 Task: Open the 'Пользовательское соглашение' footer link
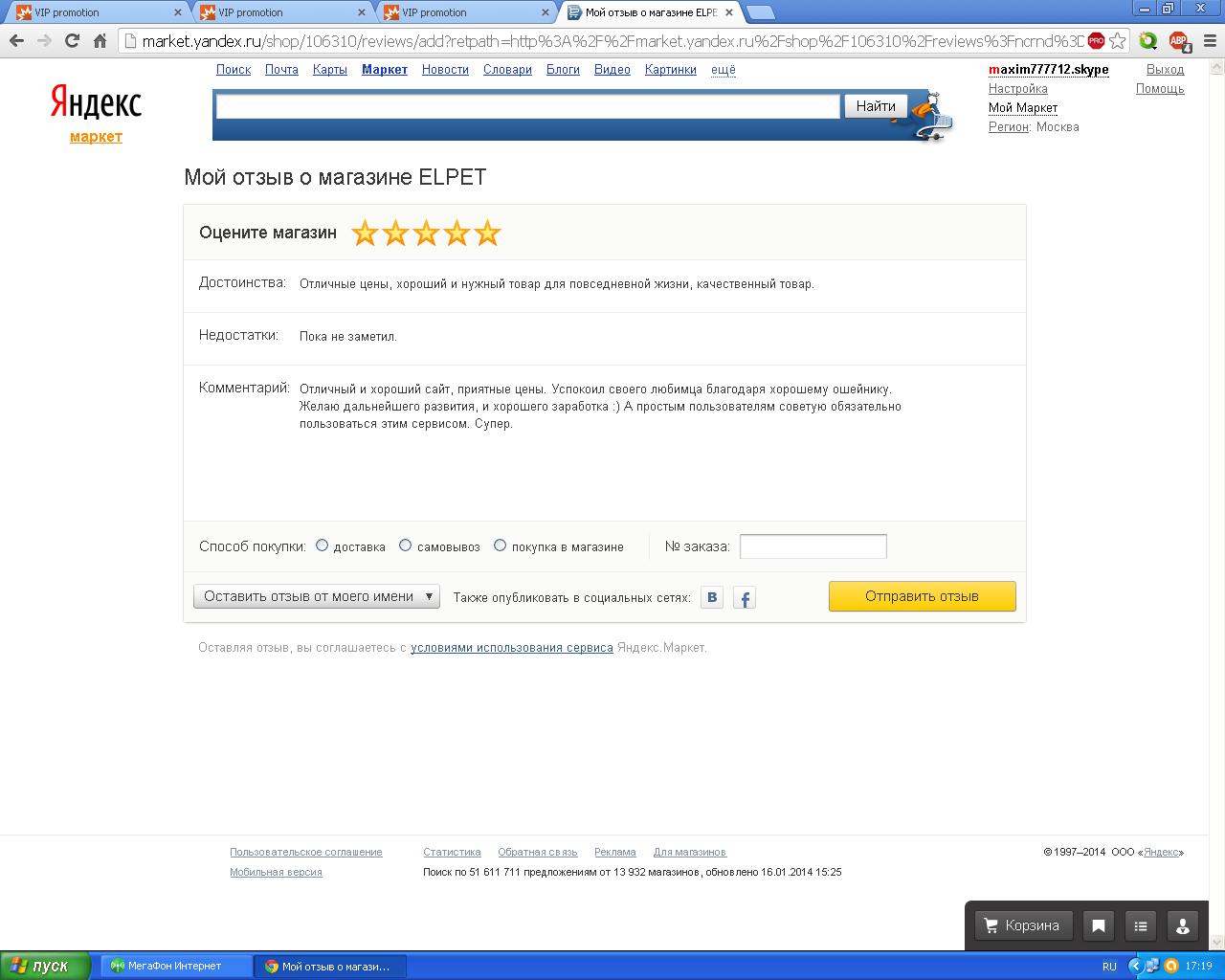coord(306,852)
